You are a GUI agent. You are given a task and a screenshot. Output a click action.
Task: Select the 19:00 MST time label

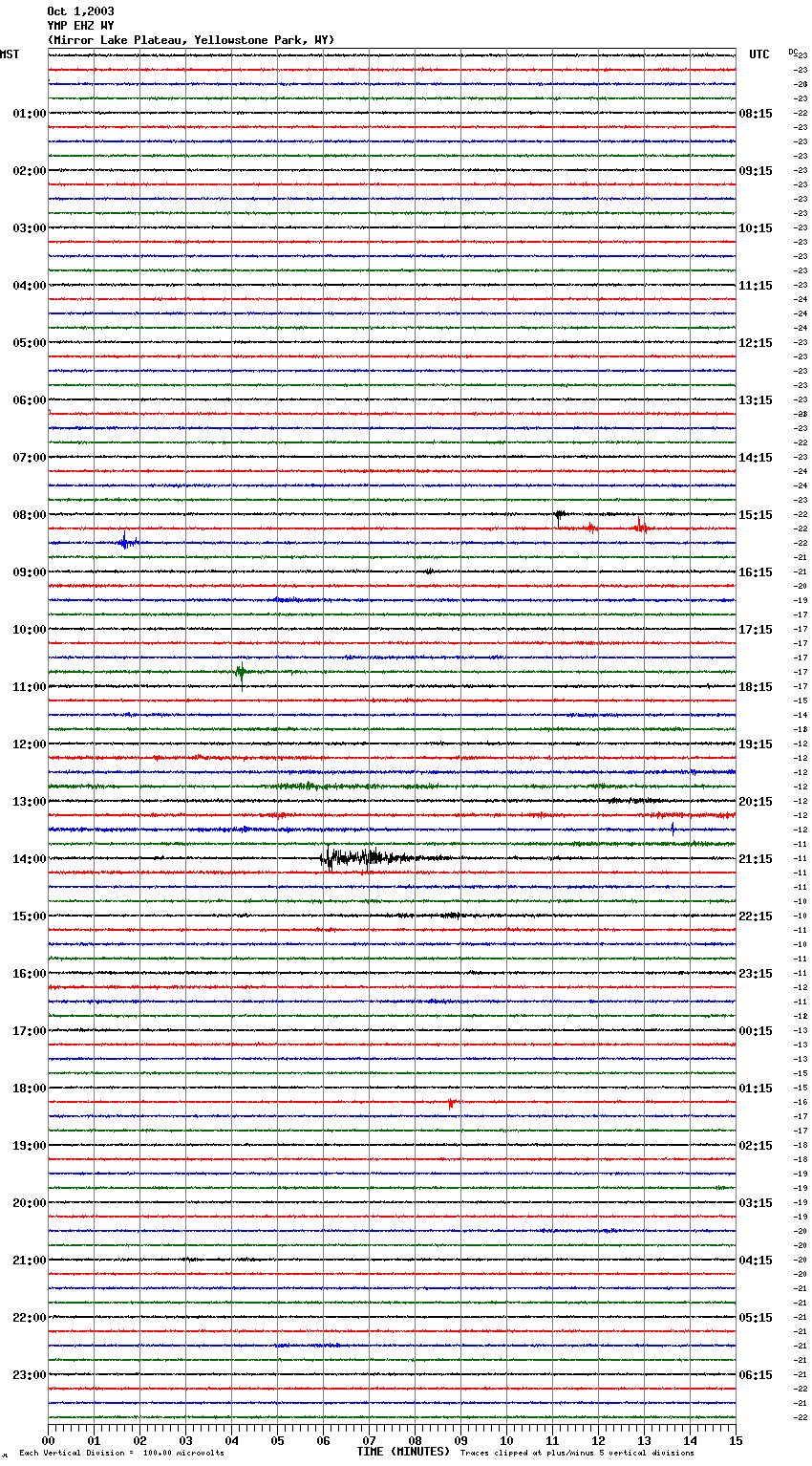point(30,1146)
